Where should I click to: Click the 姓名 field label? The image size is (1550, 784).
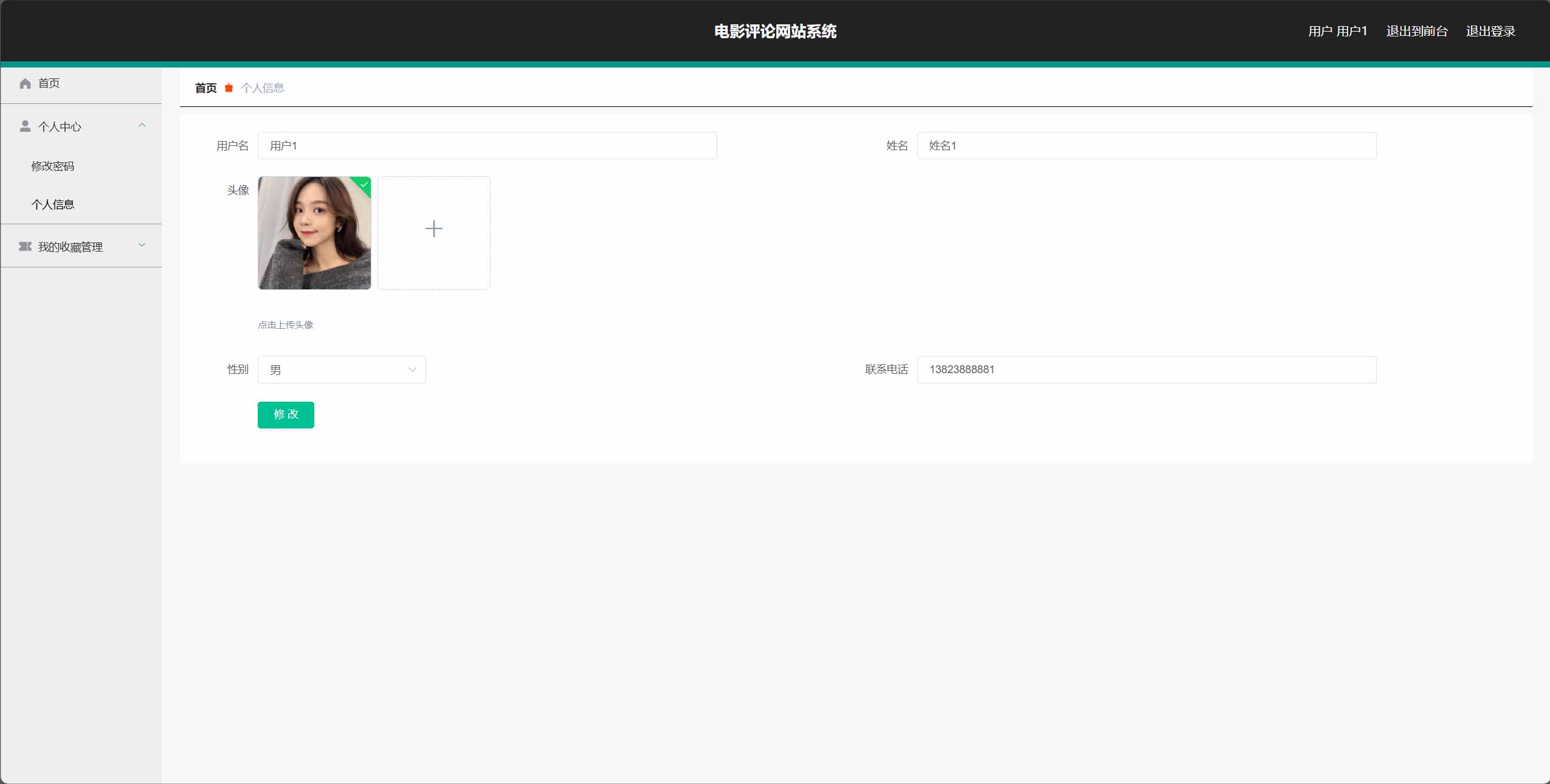tap(897, 145)
